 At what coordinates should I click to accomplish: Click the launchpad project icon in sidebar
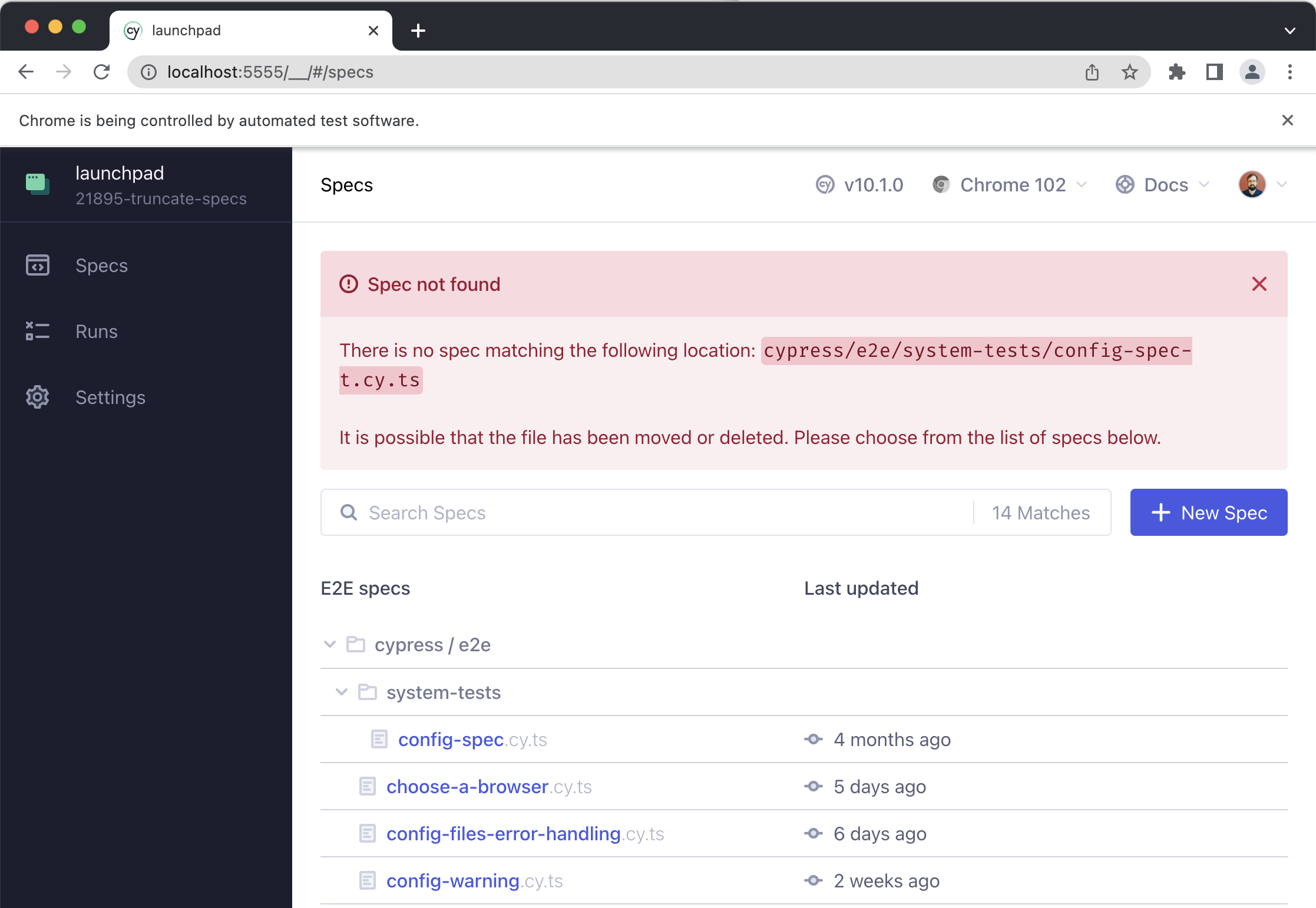(x=37, y=184)
